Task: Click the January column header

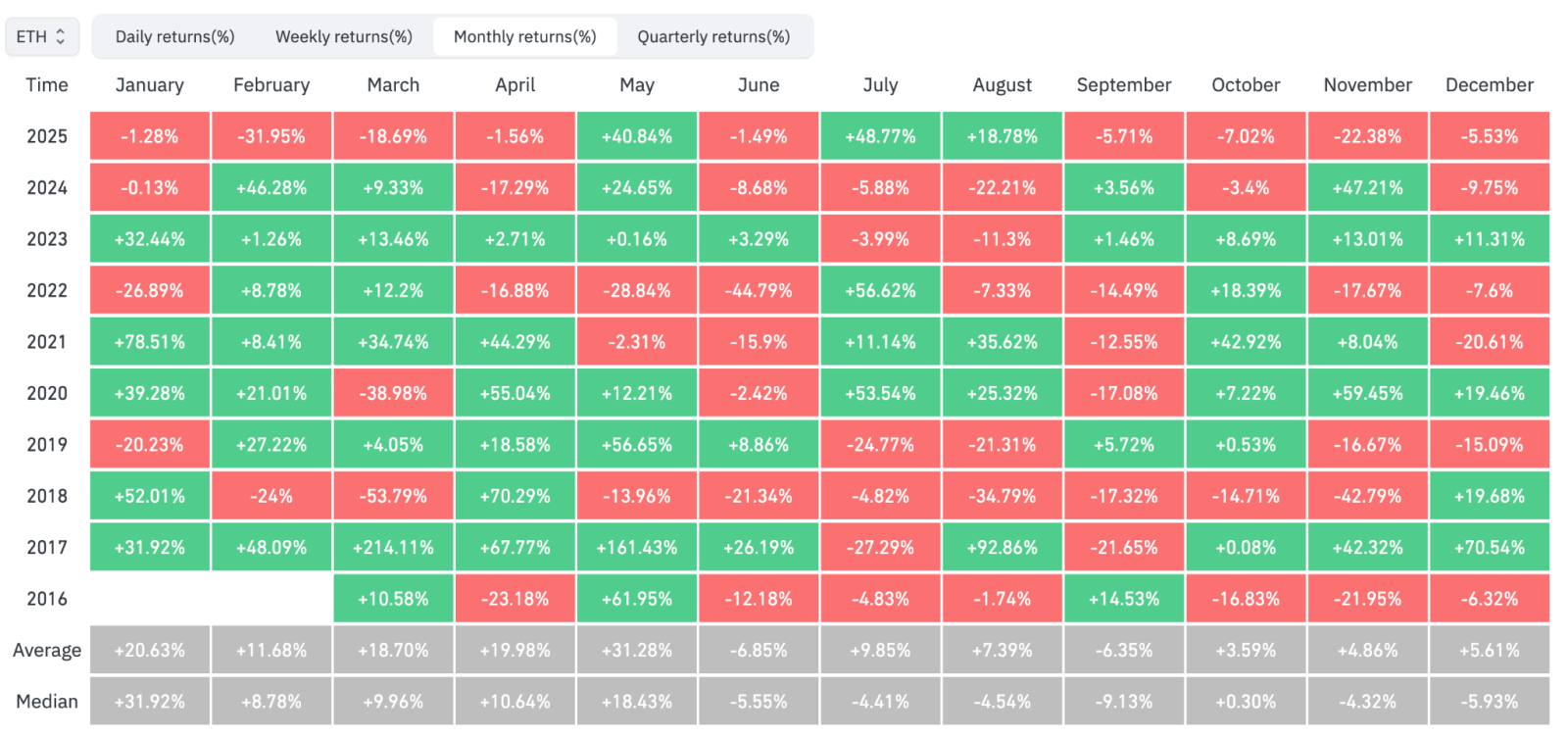Action: coord(149,85)
